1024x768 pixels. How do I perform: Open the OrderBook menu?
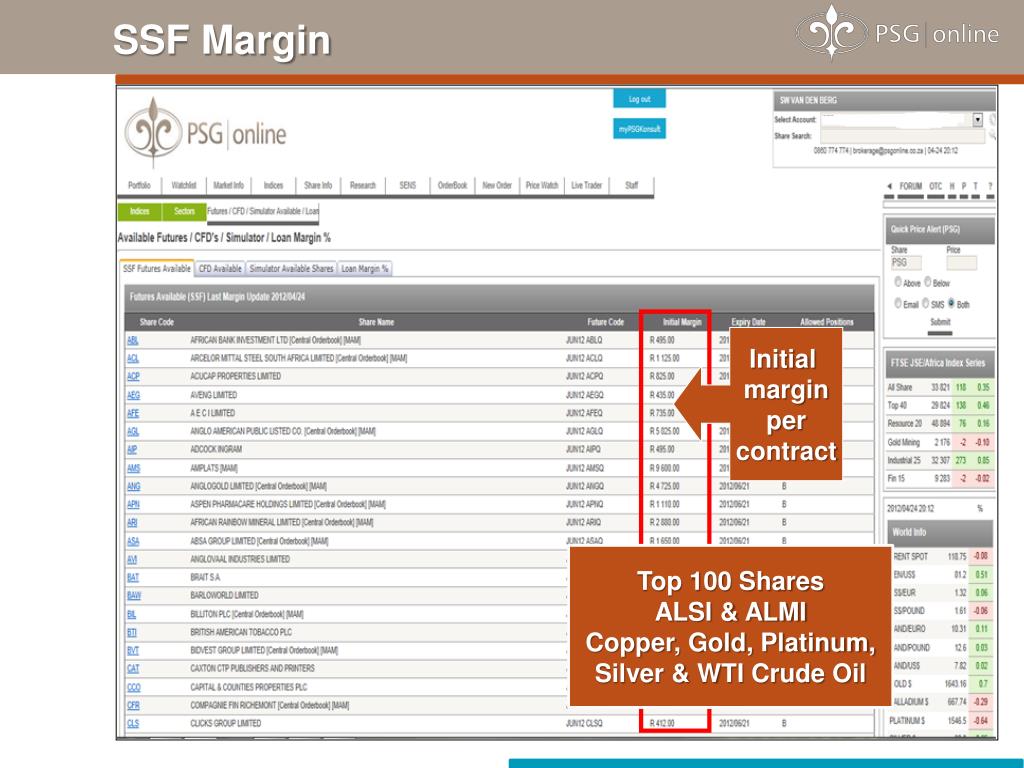(453, 185)
